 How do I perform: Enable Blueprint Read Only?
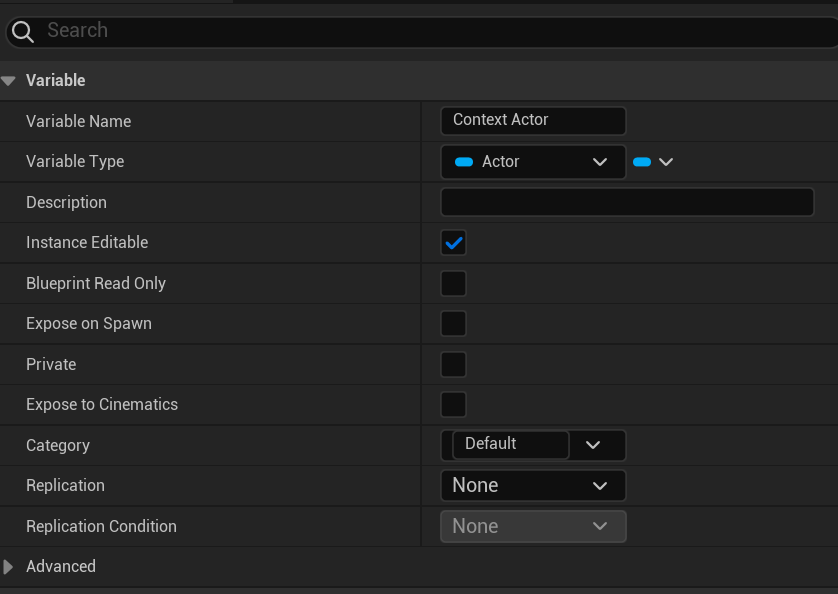[x=453, y=283]
